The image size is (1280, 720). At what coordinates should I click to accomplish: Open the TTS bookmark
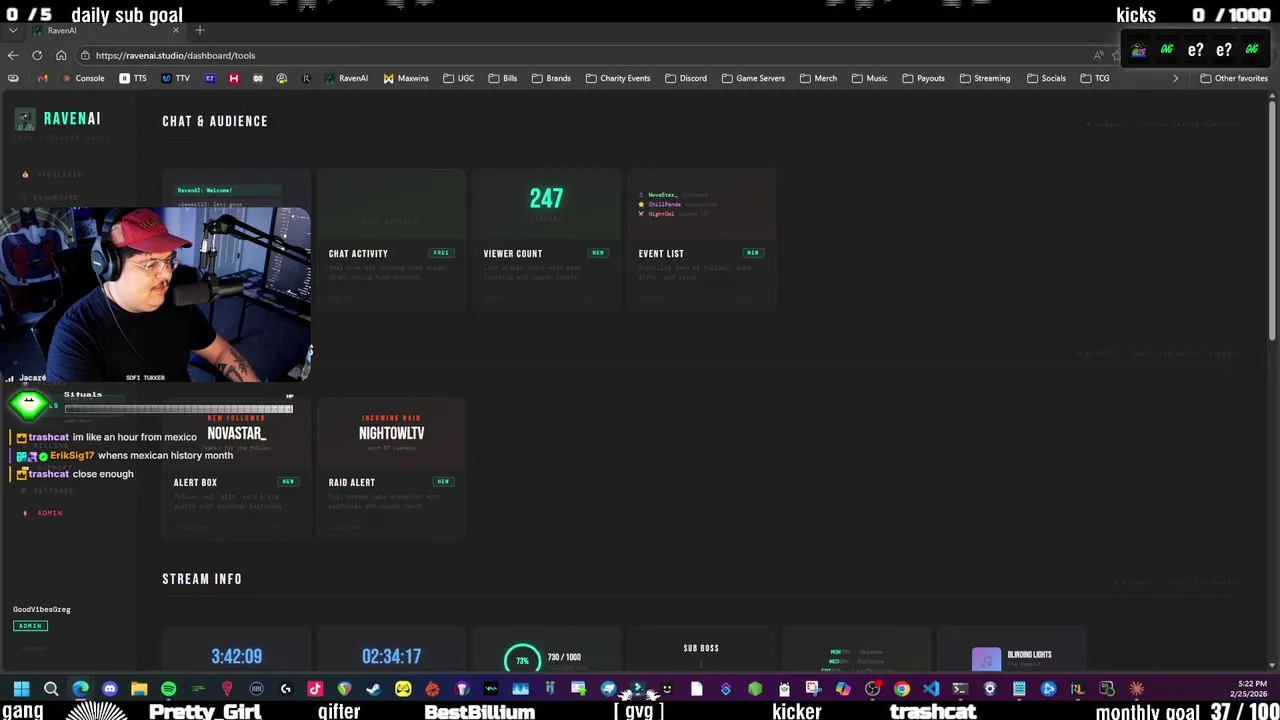pos(133,78)
